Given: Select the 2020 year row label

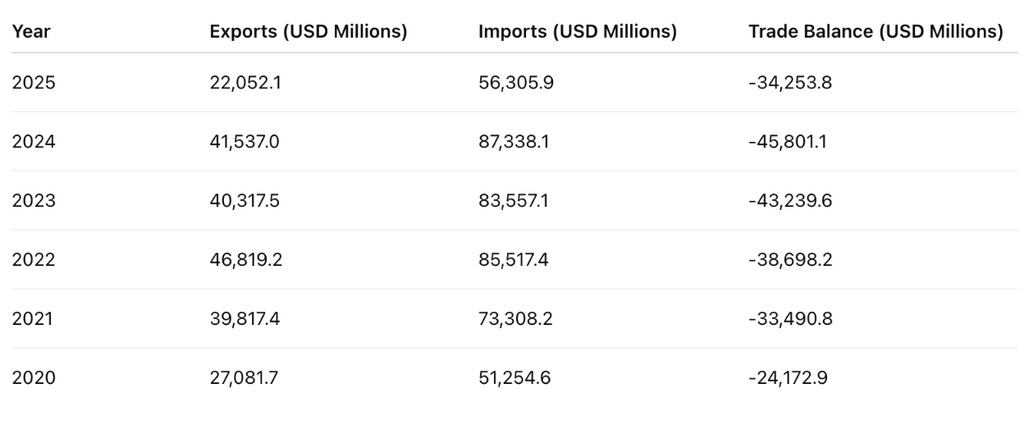Looking at the screenshot, I should pyautogui.click(x=34, y=378).
